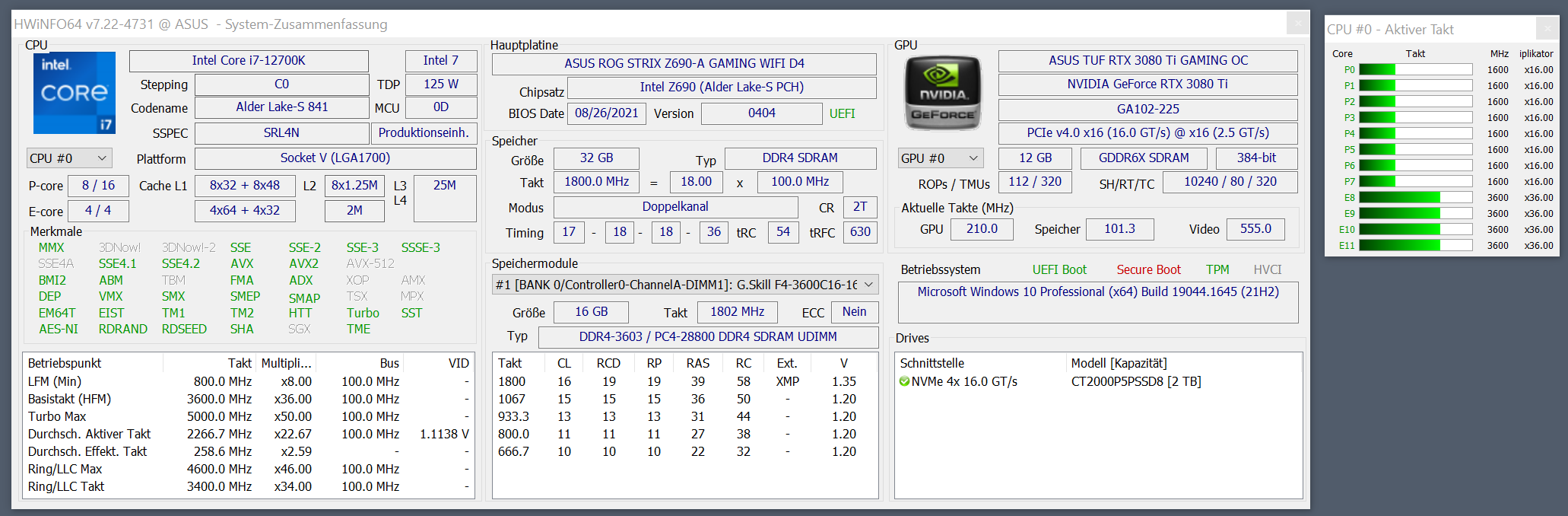Image resolution: width=1568 pixels, height=516 pixels.
Task: Click the Secure Boot label
Action: pyautogui.click(x=1148, y=269)
